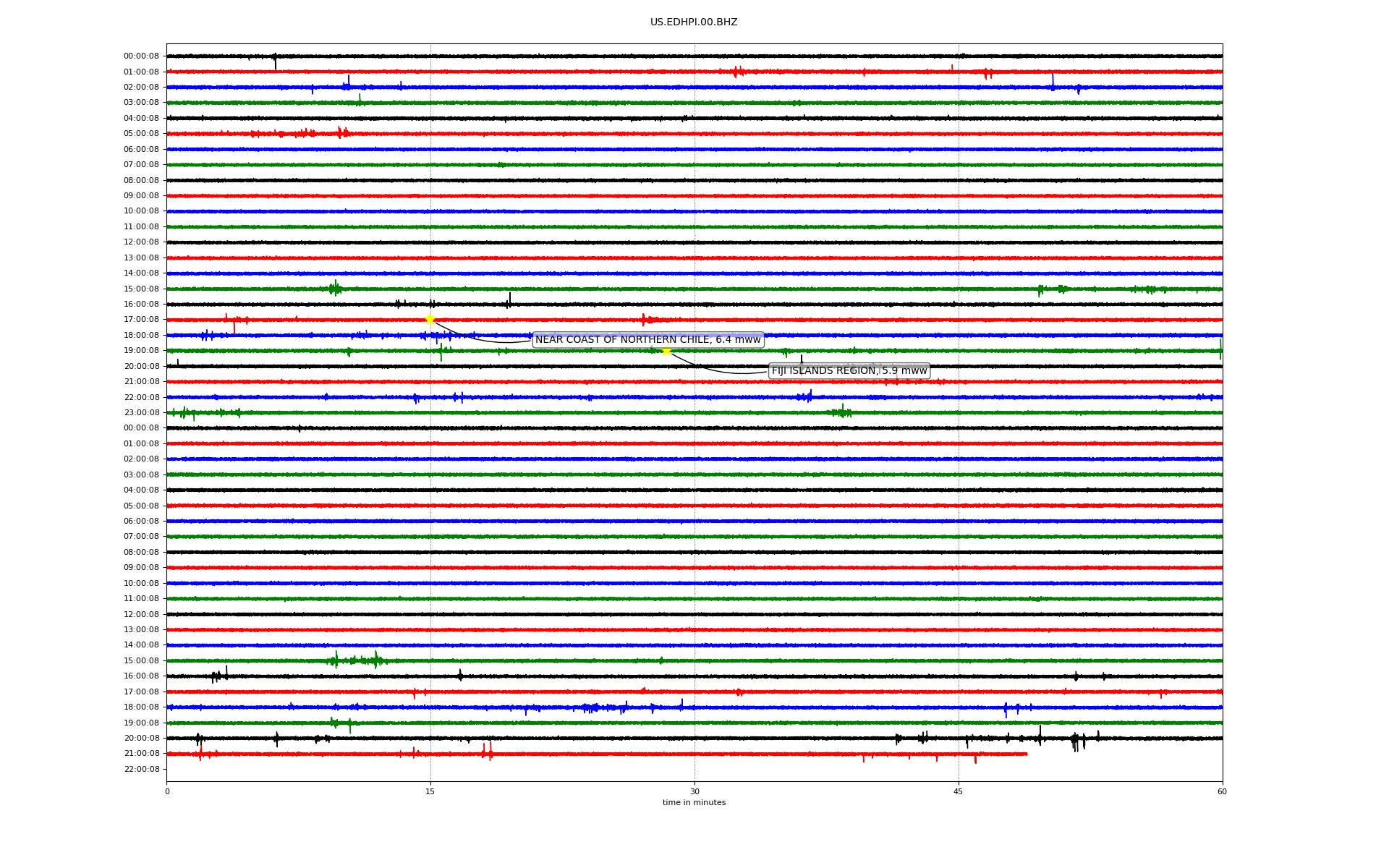Select the FIJI ISLANDS REGION 5.9 annotation
1389x868 pixels.
[849, 371]
